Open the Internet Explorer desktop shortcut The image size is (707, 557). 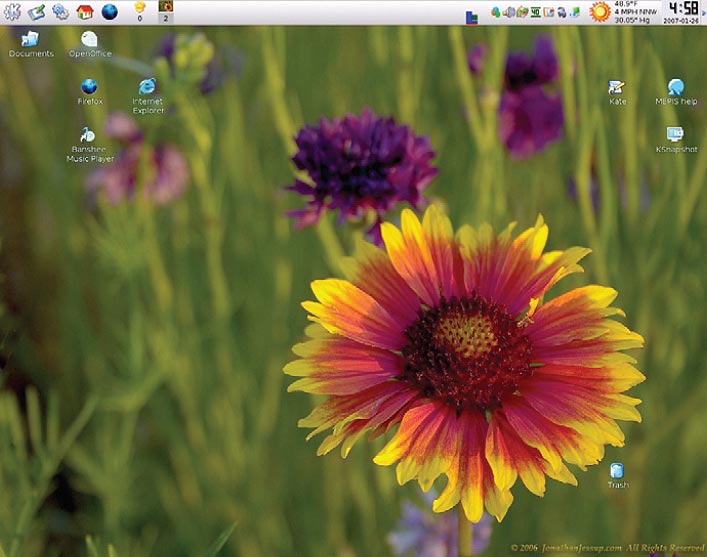point(147,87)
